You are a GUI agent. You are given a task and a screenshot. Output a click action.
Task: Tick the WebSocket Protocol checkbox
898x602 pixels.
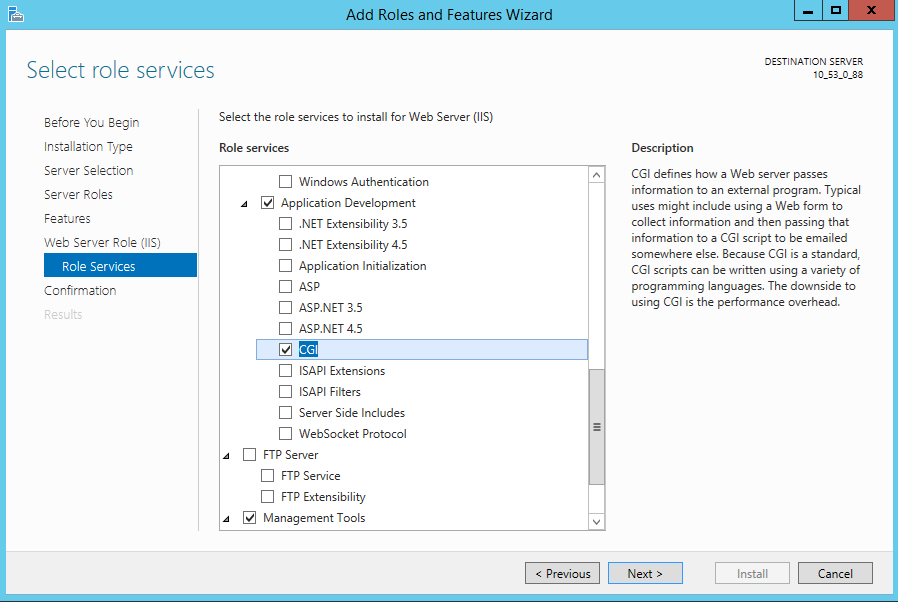(286, 434)
